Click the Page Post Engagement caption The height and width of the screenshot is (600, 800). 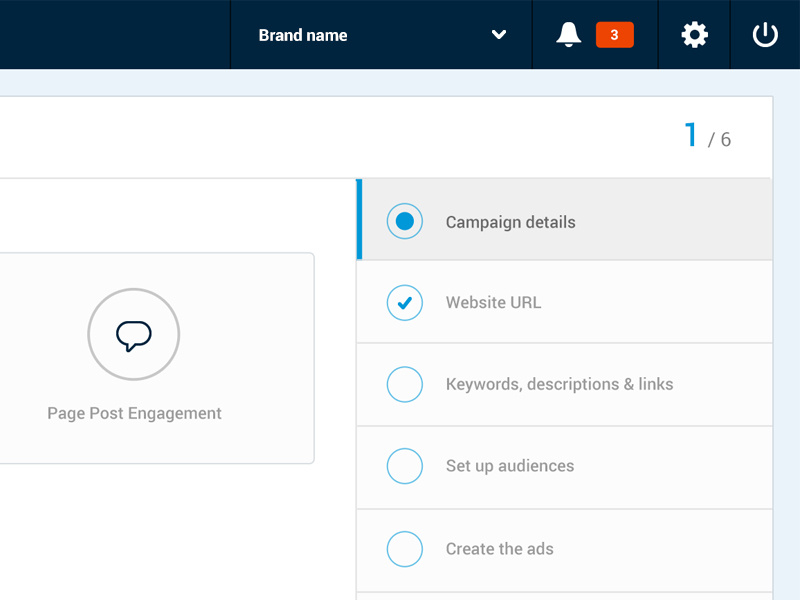[x=134, y=413]
